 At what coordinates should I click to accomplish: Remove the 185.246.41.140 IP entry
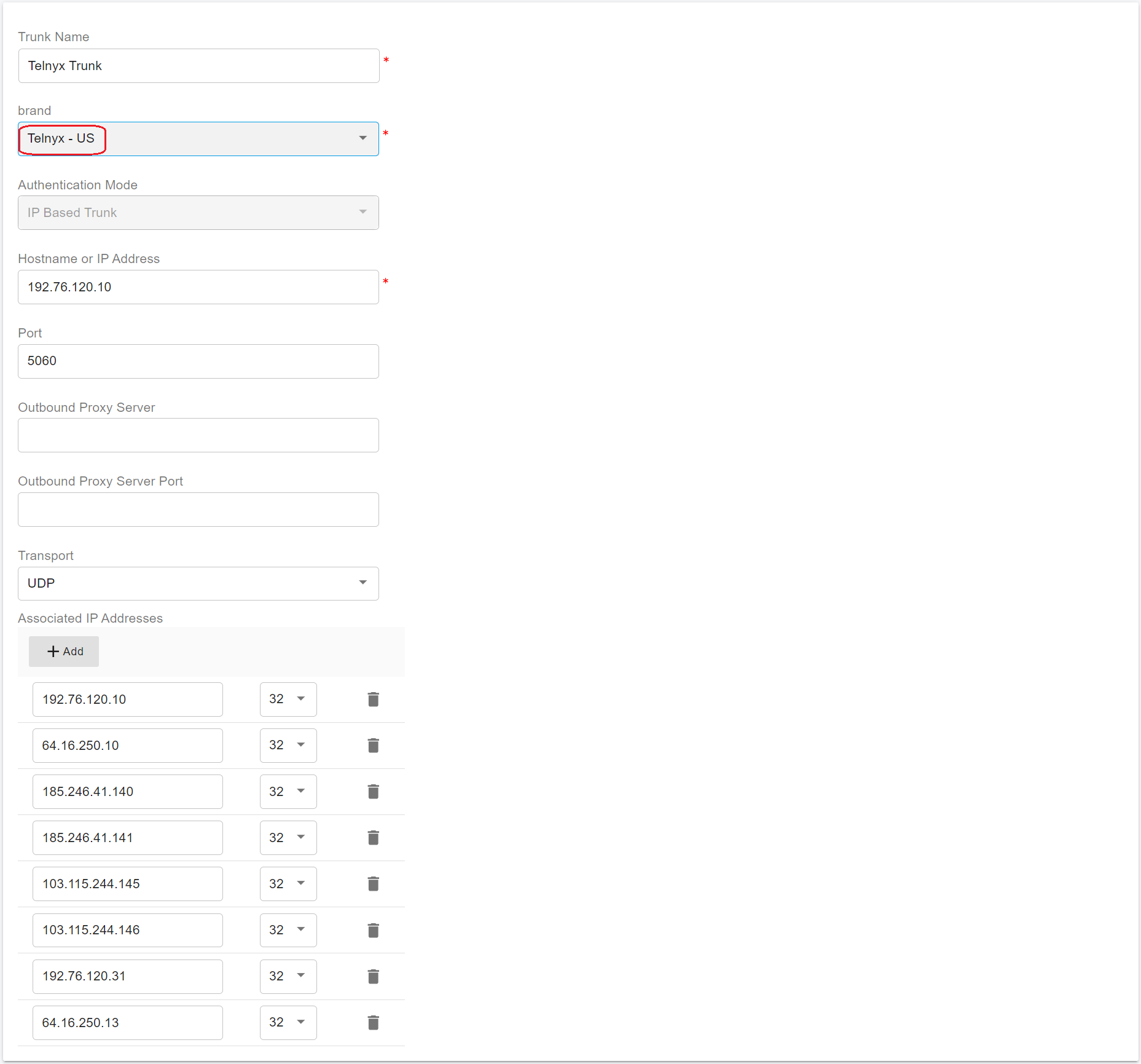pyautogui.click(x=373, y=792)
